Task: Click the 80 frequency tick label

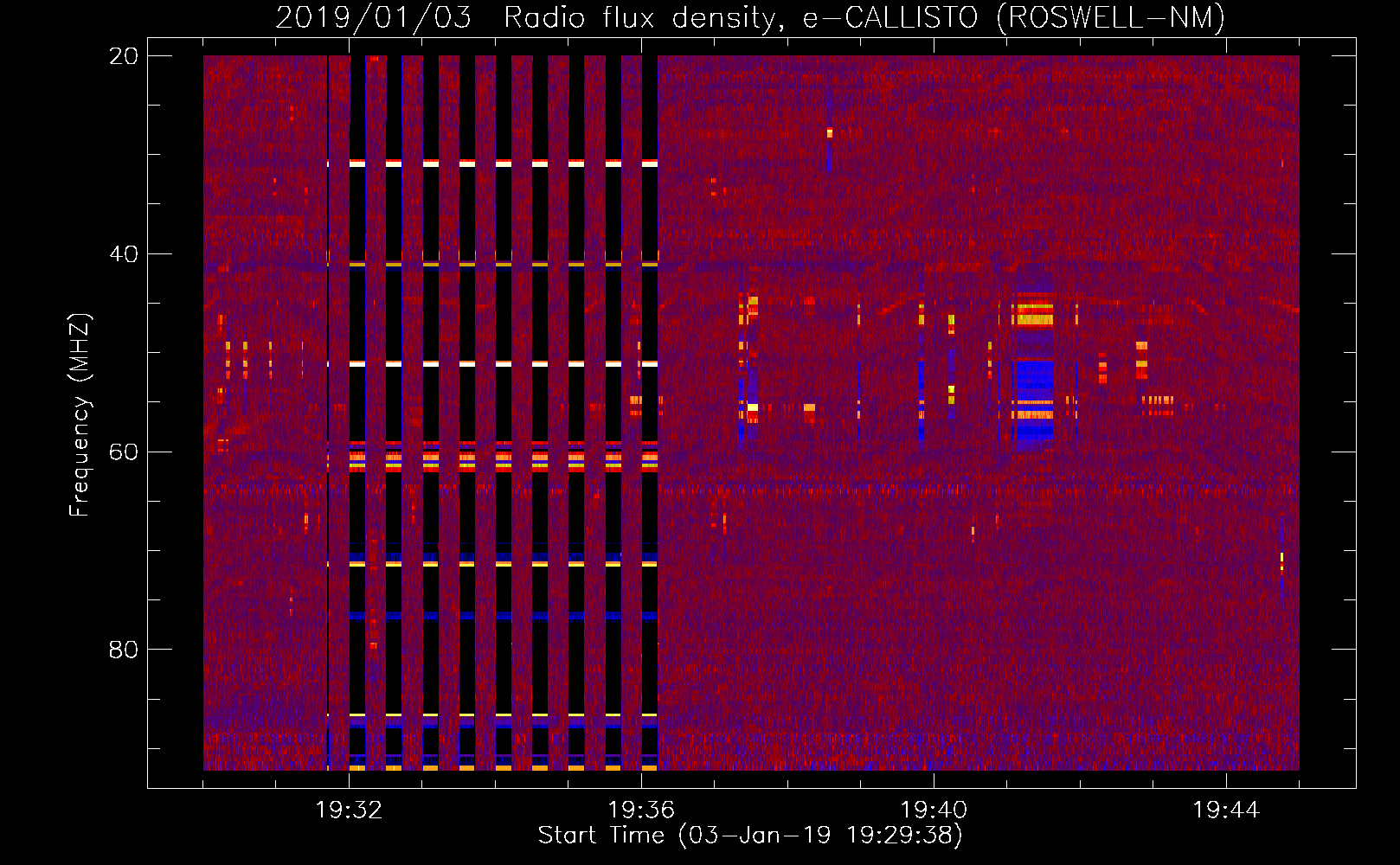Action: pos(124,650)
